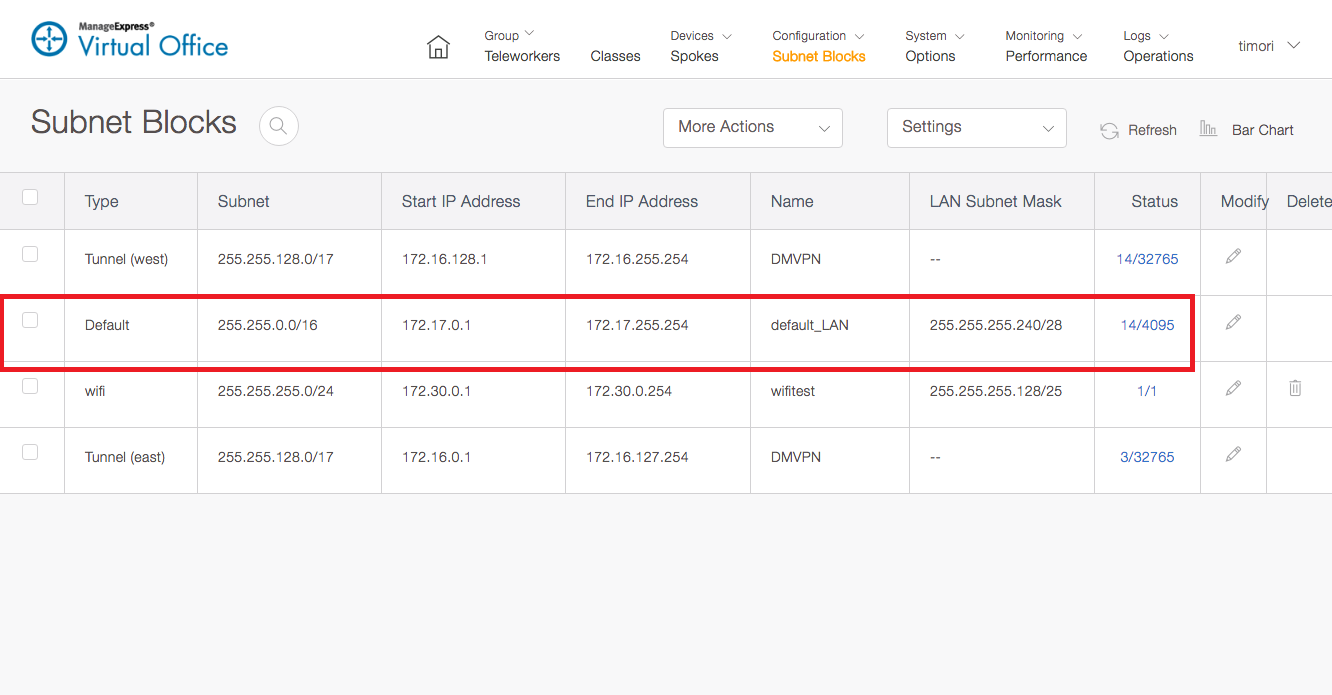Check the Tunnel (east) row checkbox
The width and height of the screenshot is (1332, 695).
(30, 452)
